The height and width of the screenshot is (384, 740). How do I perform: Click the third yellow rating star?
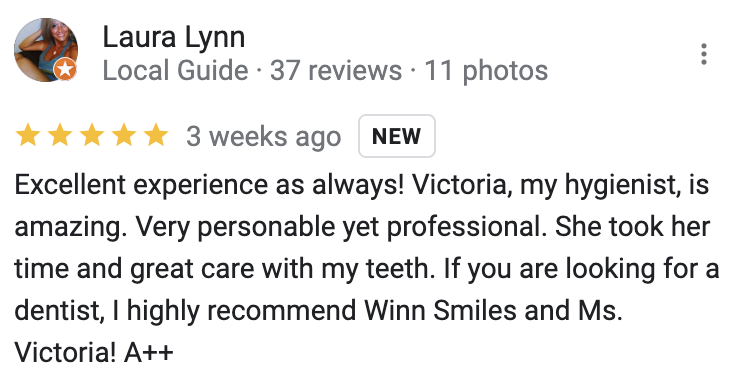[x=92, y=135]
